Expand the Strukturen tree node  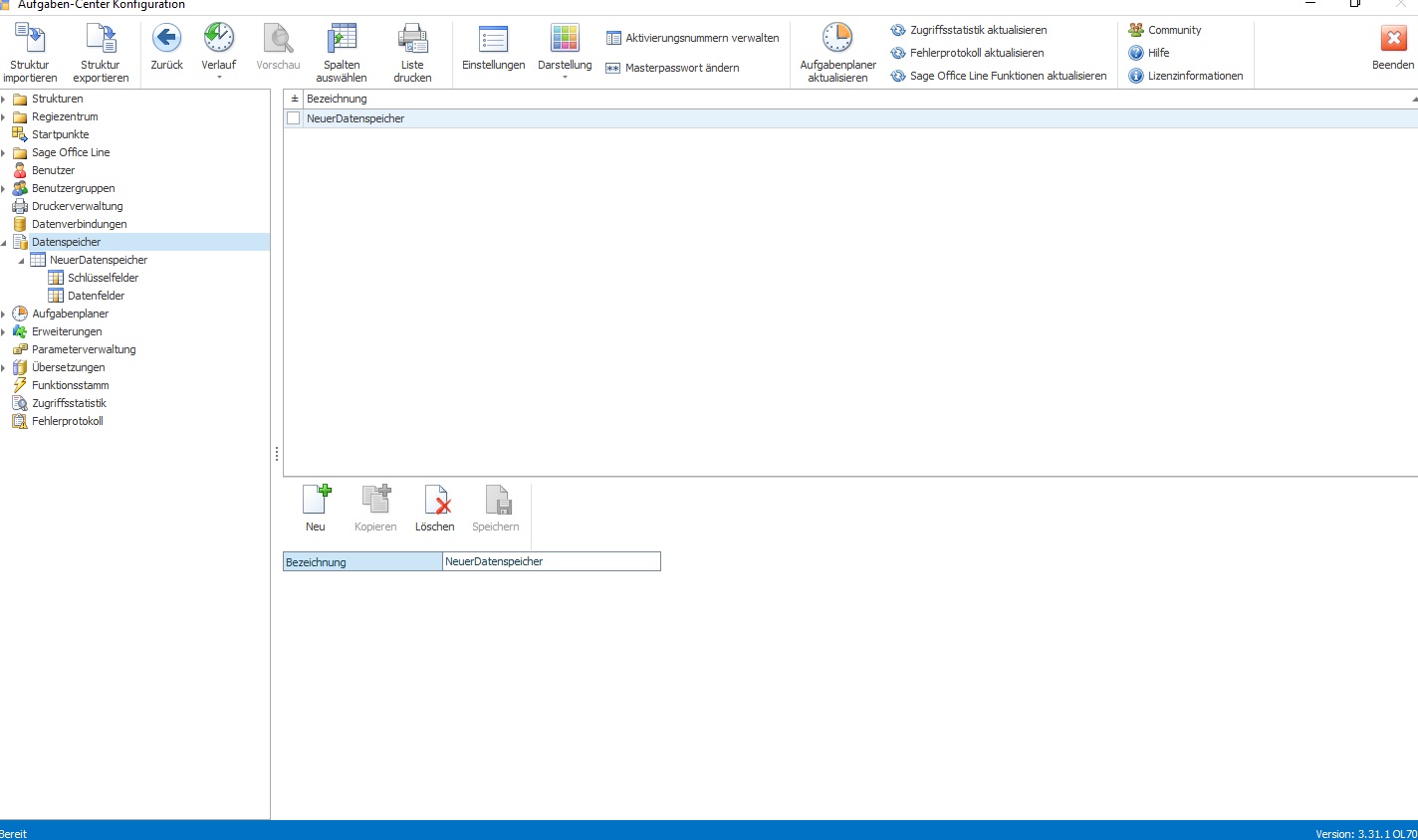tap(4, 99)
